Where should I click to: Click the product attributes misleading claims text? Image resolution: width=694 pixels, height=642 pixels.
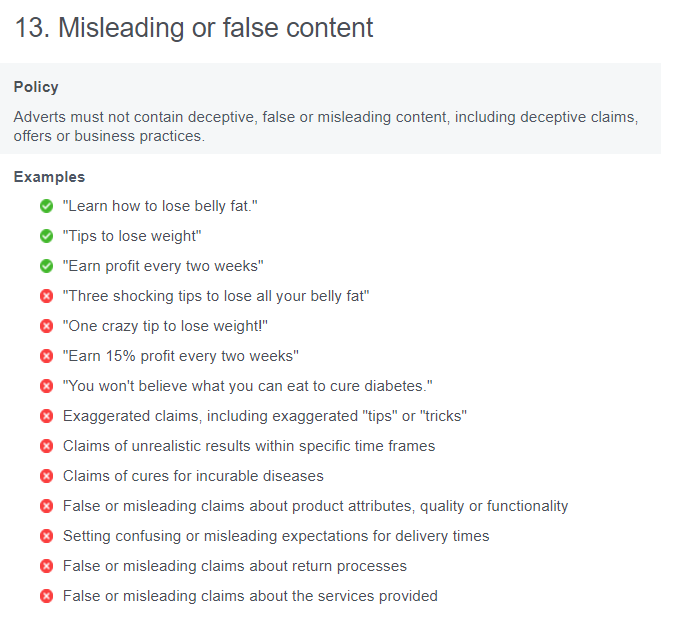click(315, 506)
